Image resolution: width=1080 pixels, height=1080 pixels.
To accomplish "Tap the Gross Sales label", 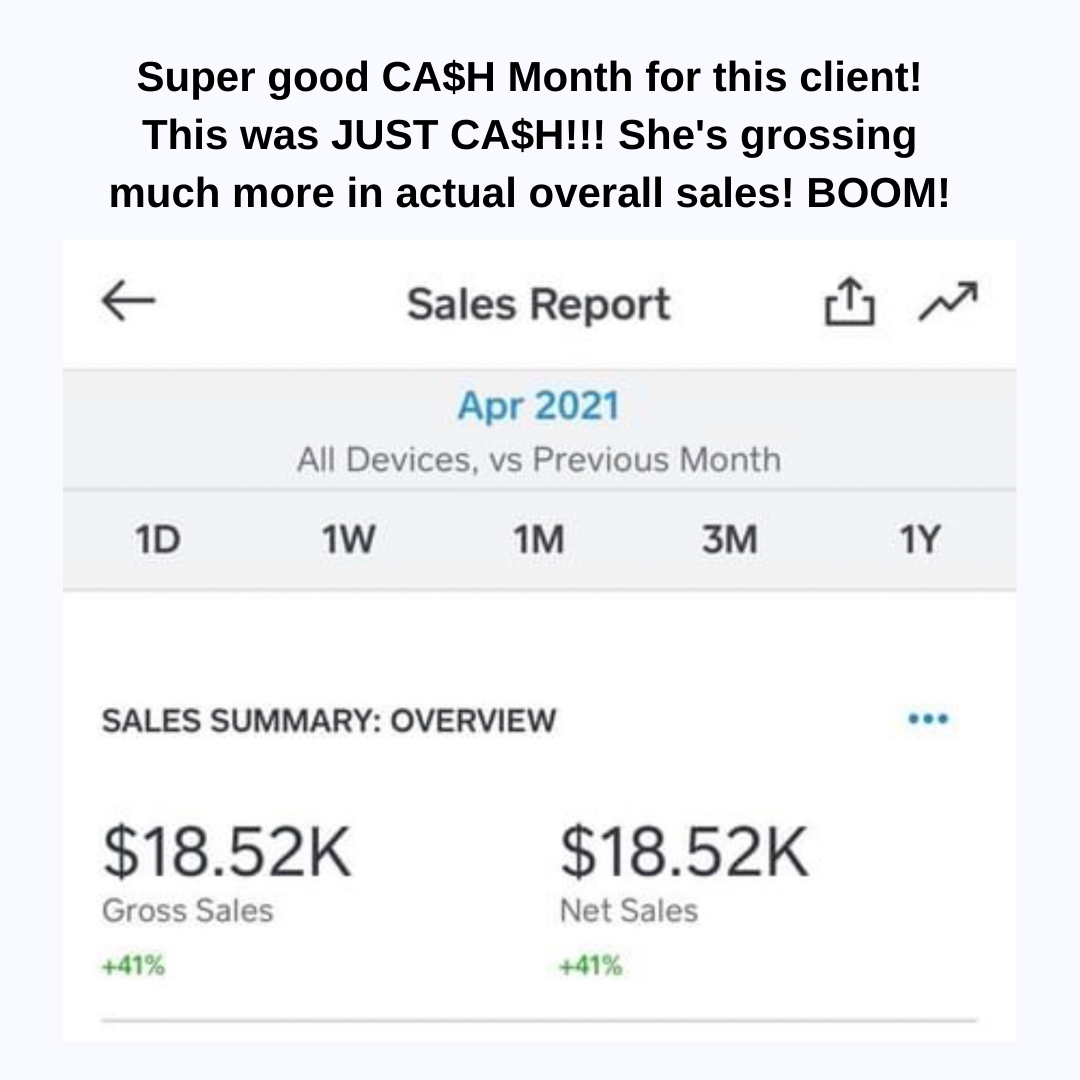I will (187, 911).
